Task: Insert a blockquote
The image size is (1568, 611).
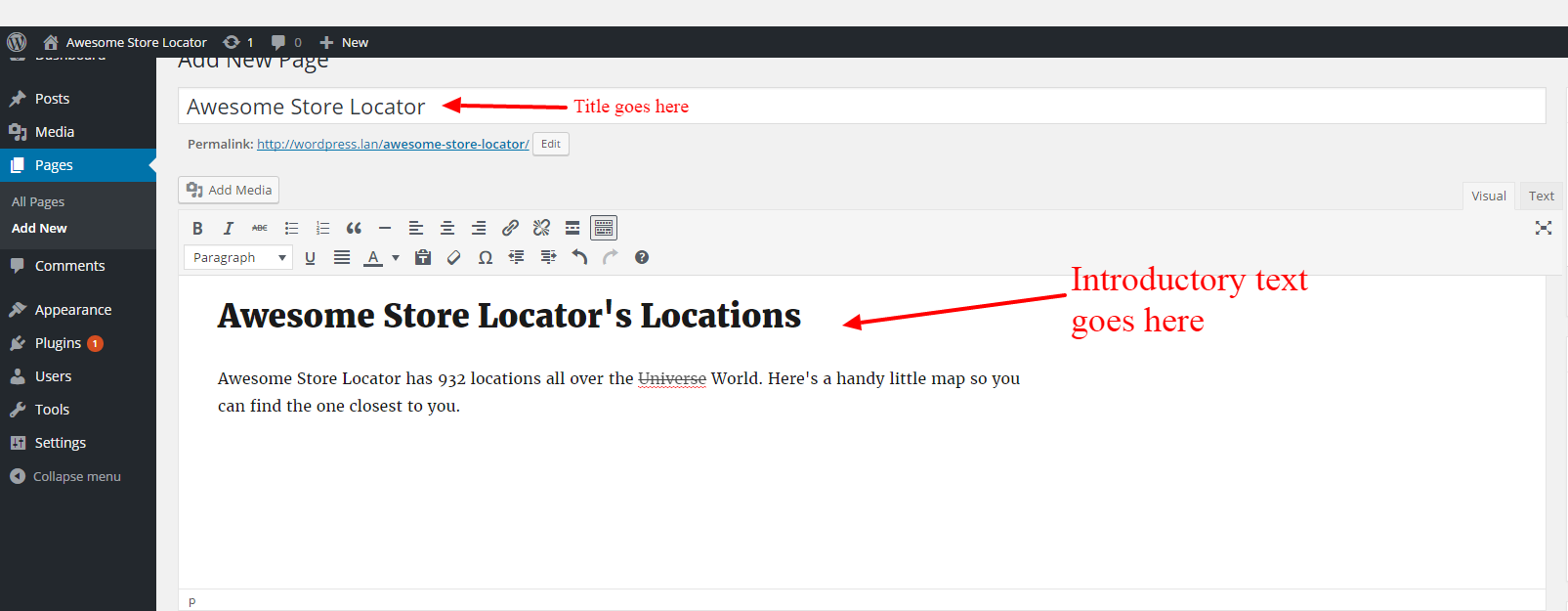Action: click(x=354, y=228)
